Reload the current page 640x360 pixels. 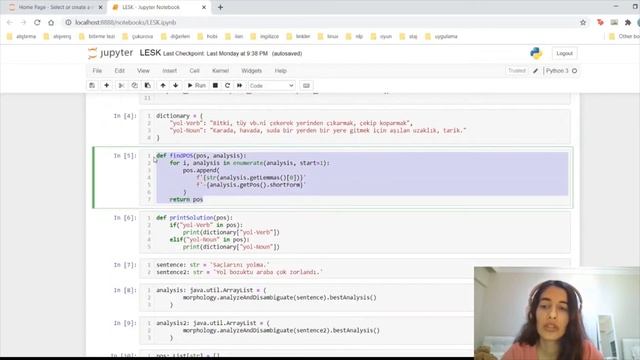coord(37,22)
